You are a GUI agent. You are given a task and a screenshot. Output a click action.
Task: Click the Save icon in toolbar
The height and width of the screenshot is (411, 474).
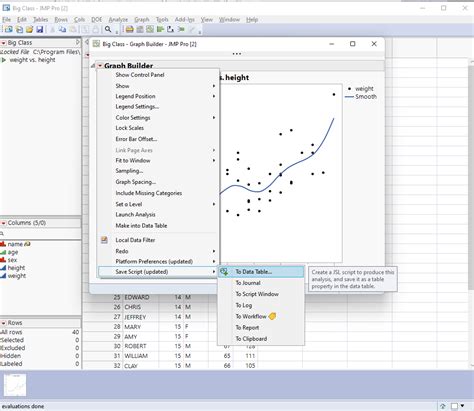(x=40, y=30)
